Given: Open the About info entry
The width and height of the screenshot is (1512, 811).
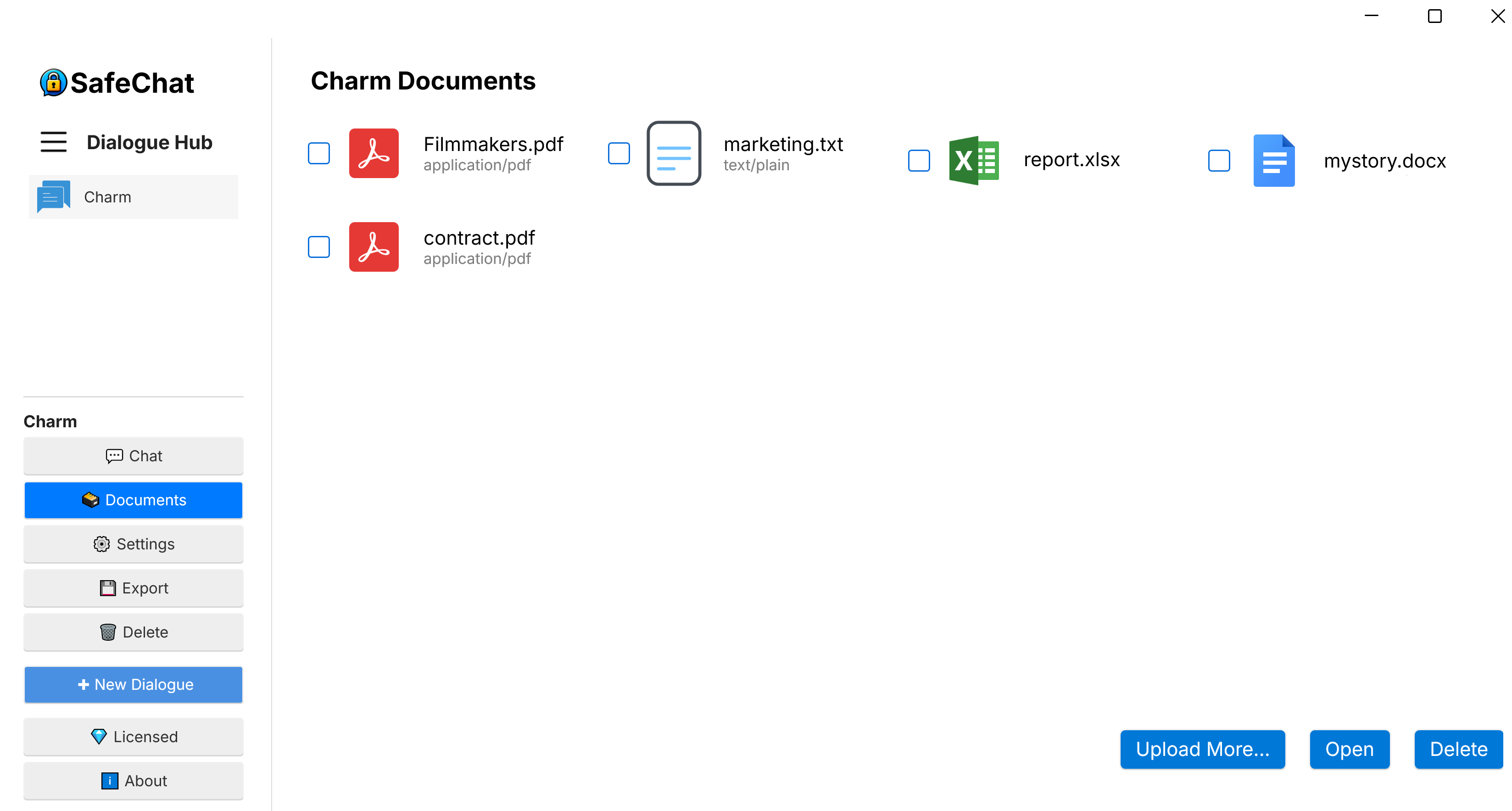Looking at the screenshot, I should pos(133,781).
